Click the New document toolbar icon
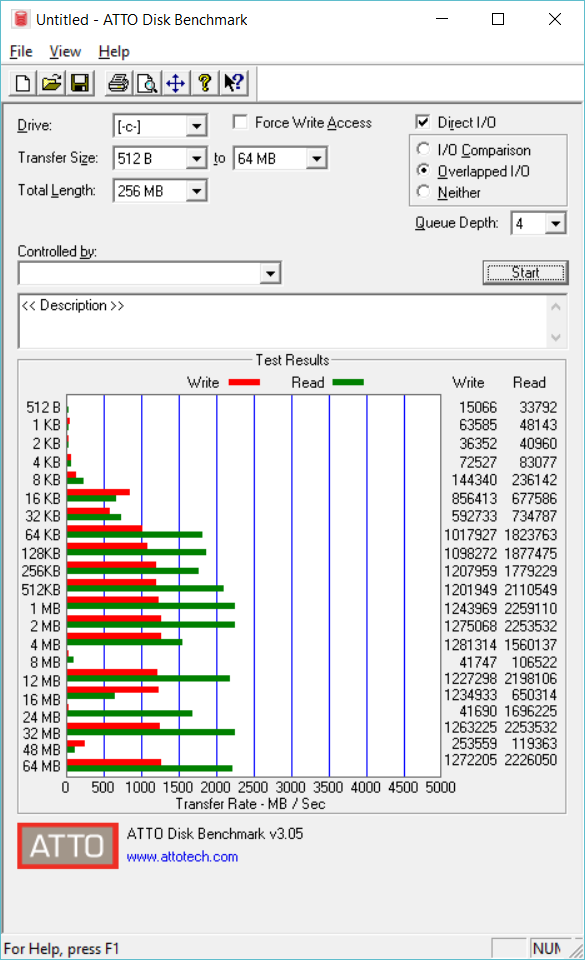 tap(23, 83)
